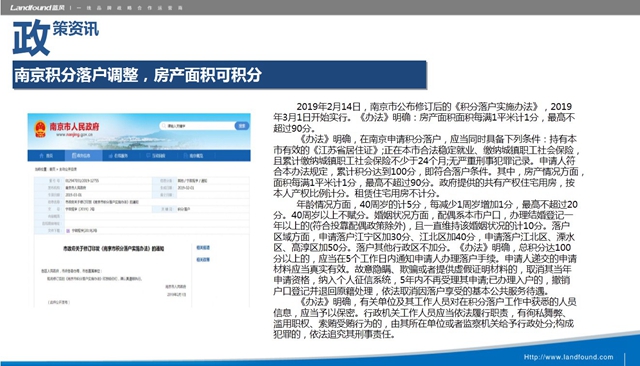The height and width of the screenshot is (366, 640).
Task: Select the 南京市人民政府 red site title
Action: [74, 126]
